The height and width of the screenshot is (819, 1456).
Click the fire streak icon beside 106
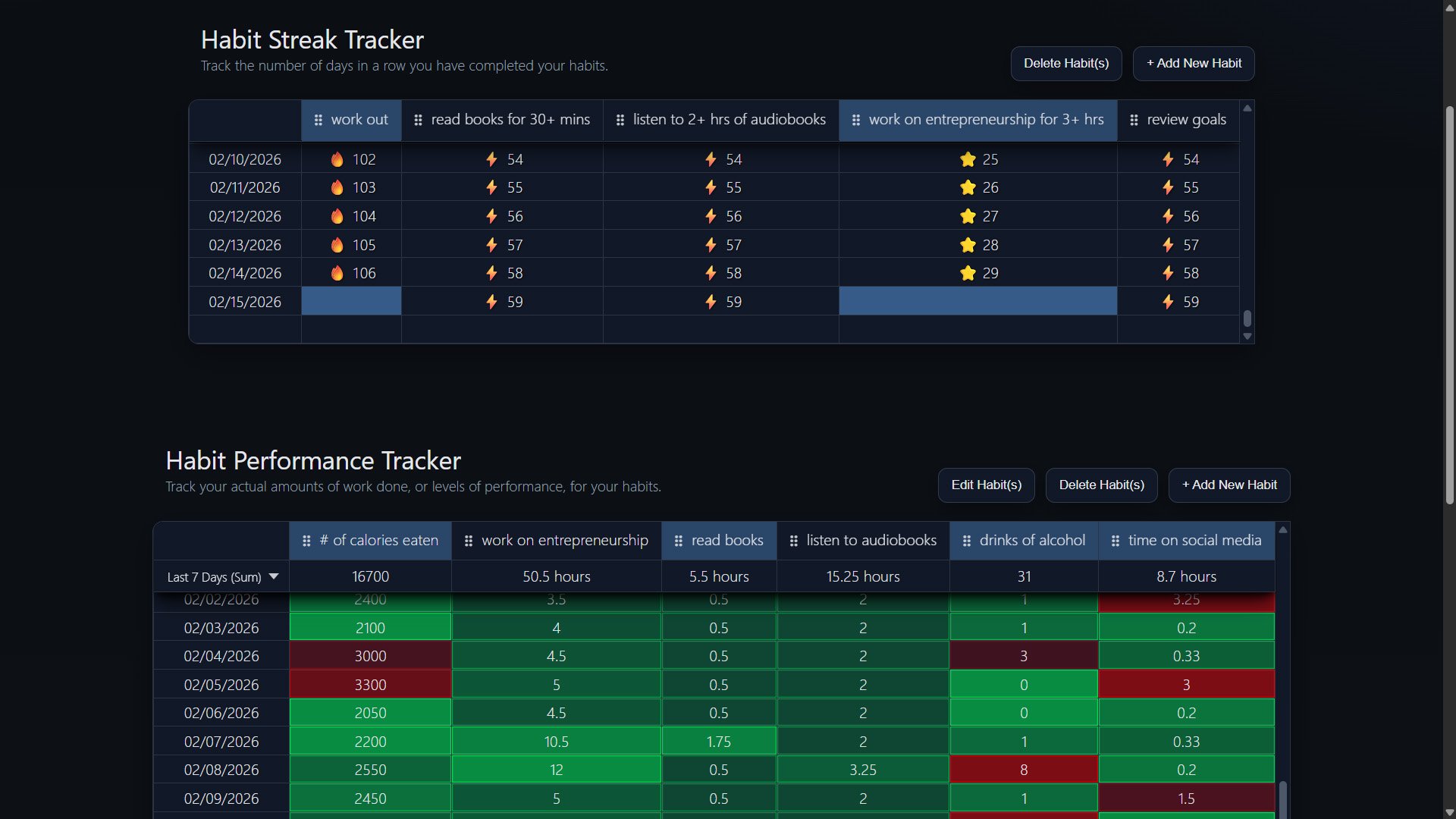(x=337, y=273)
